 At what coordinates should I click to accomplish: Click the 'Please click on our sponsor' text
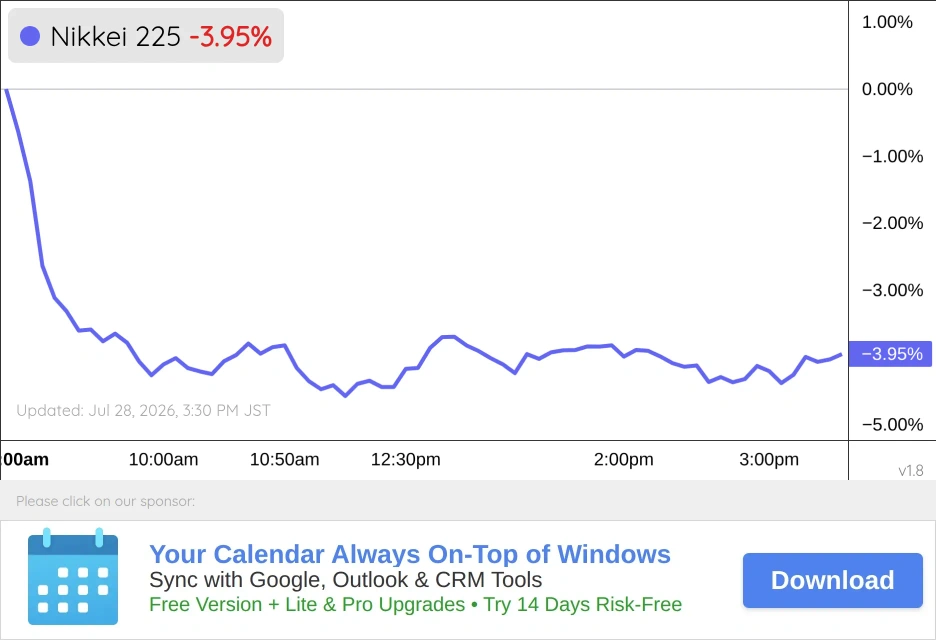tap(106, 501)
